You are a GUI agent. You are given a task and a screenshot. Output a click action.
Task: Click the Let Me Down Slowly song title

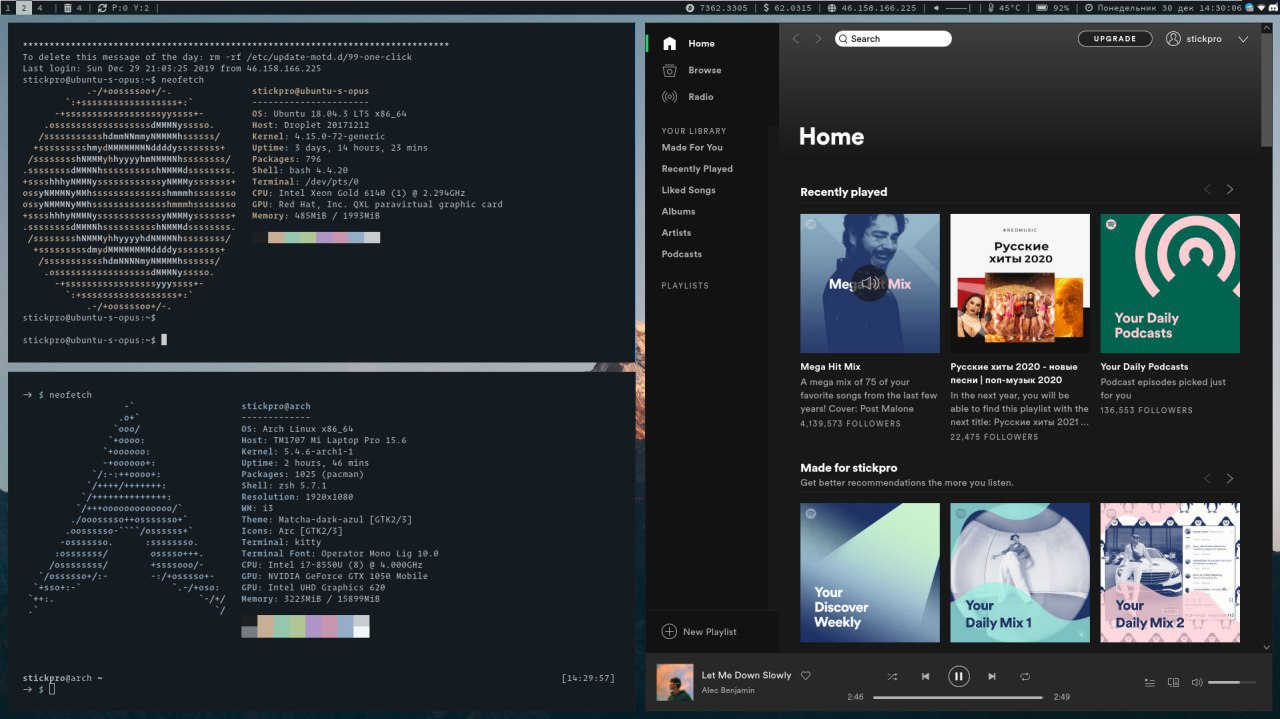[x=746, y=676]
